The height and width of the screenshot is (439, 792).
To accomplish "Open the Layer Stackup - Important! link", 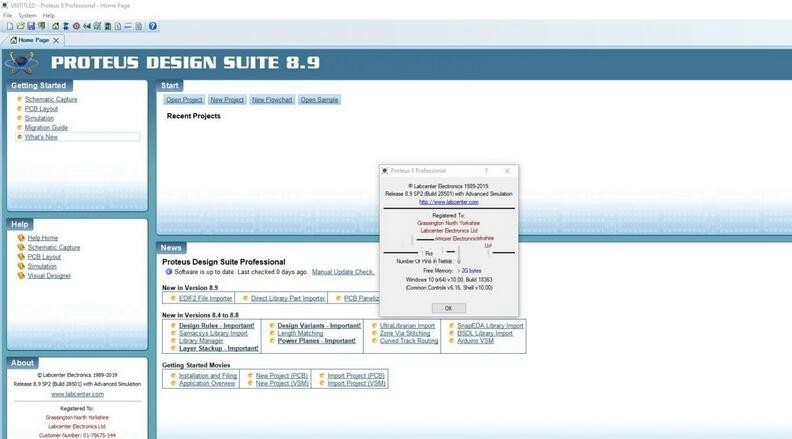I will click(218, 349).
